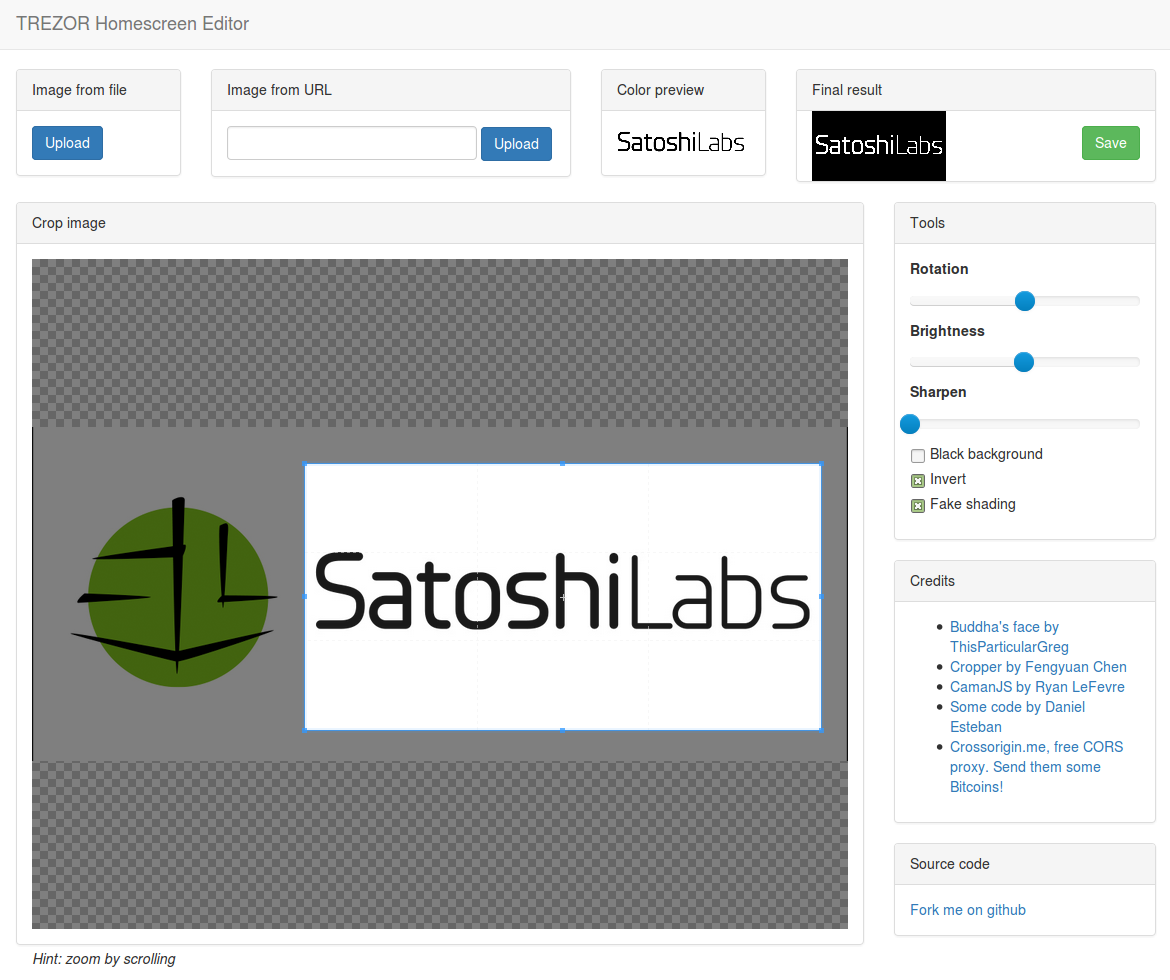Image resolution: width=1170 pixels, height=980 pixels.
Task: Click Upload button under Image from file
Action: coord(67,143)
